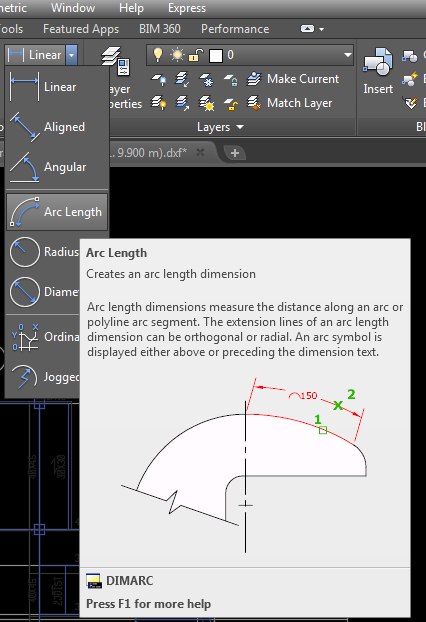
Task: Click the layer Lock tool icon
Action: 231,79
